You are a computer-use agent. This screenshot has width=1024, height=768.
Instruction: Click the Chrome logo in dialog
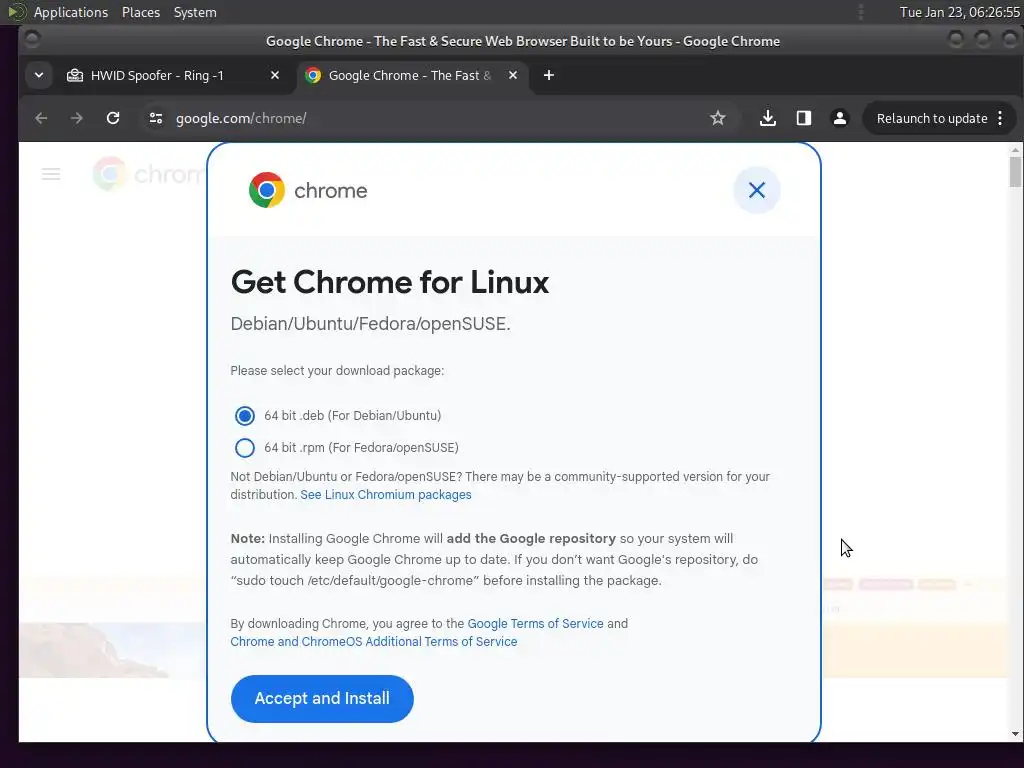(x=266, y=190)
